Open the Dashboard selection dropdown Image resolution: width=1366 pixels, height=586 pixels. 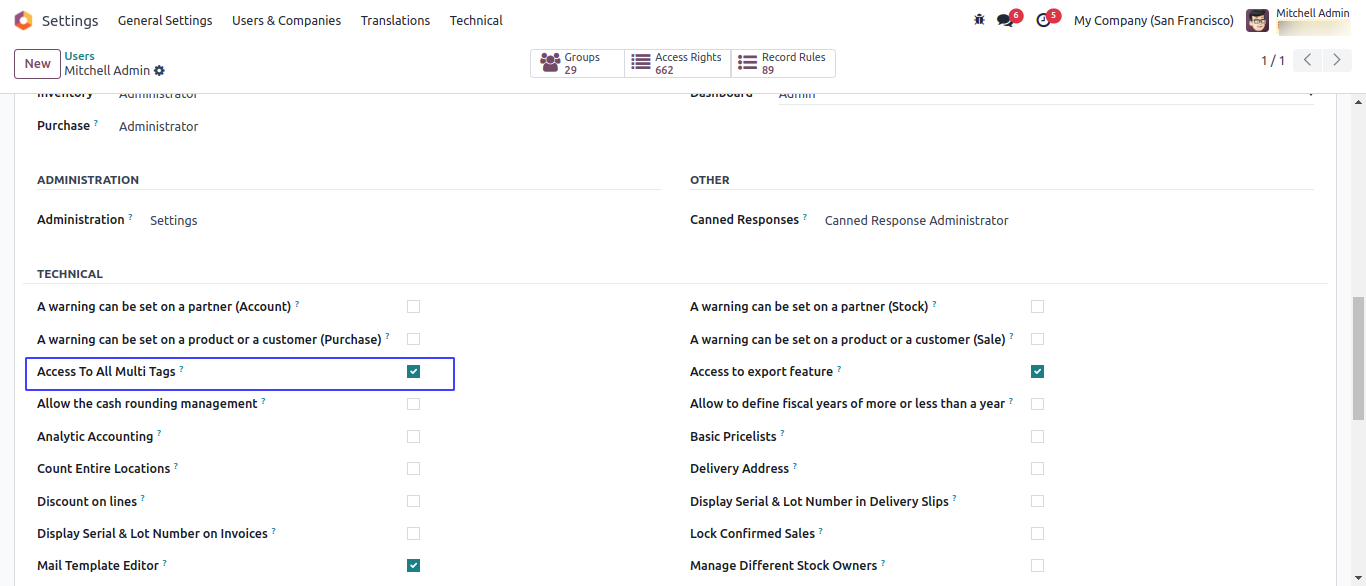pos(1045,95)
